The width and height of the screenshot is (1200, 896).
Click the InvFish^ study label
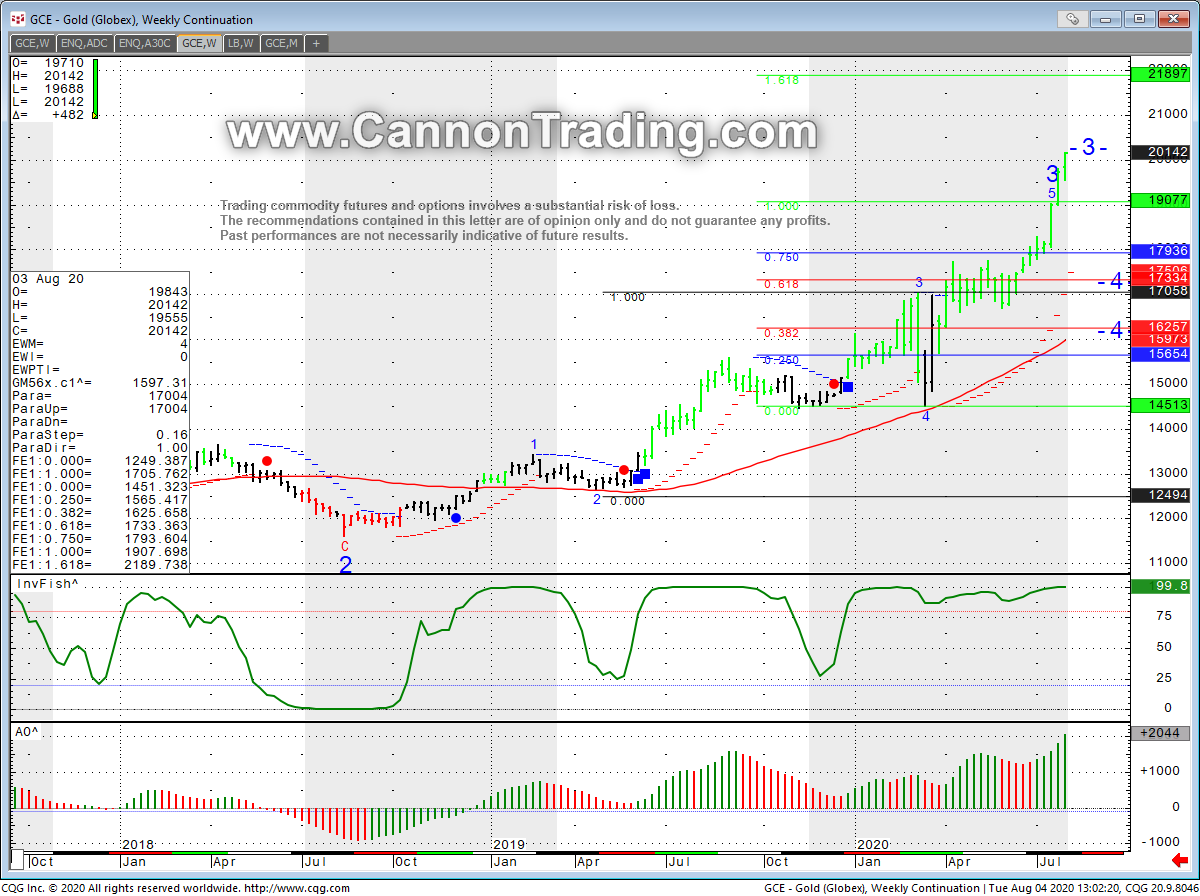[x=45, y=584]
